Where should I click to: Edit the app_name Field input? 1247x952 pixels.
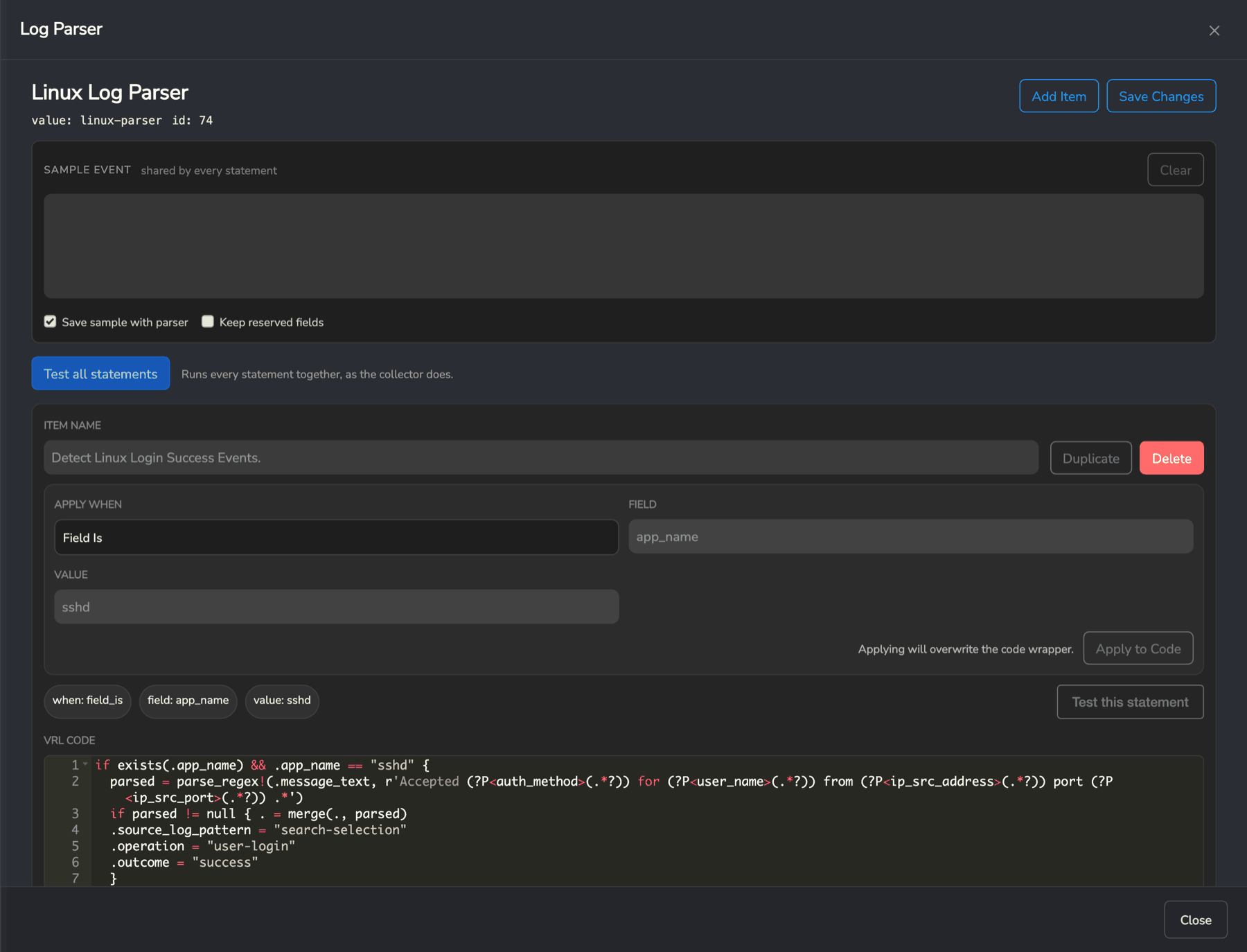tap(910, 536)
